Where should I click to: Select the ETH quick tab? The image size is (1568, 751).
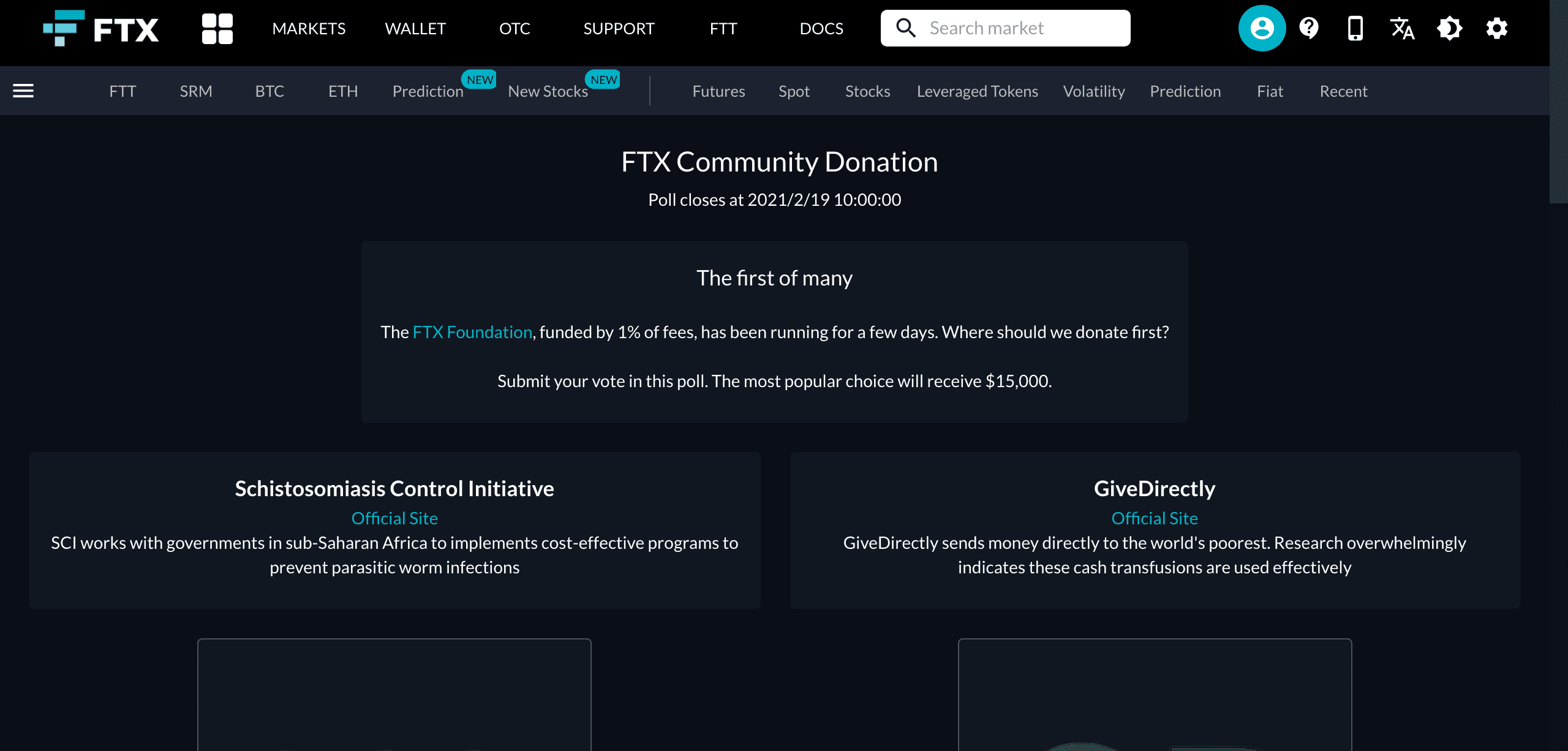pos(343,91)
